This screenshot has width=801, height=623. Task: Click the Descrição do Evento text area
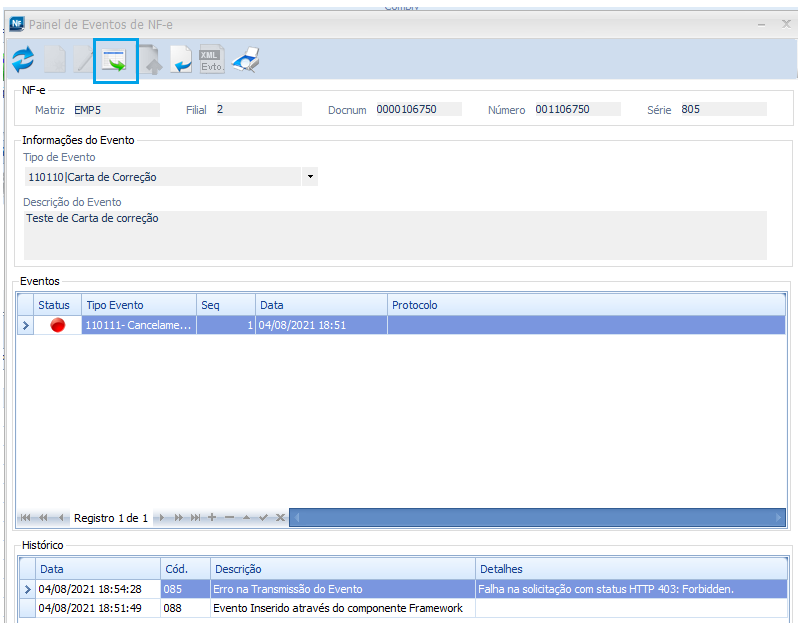point(394,235)
